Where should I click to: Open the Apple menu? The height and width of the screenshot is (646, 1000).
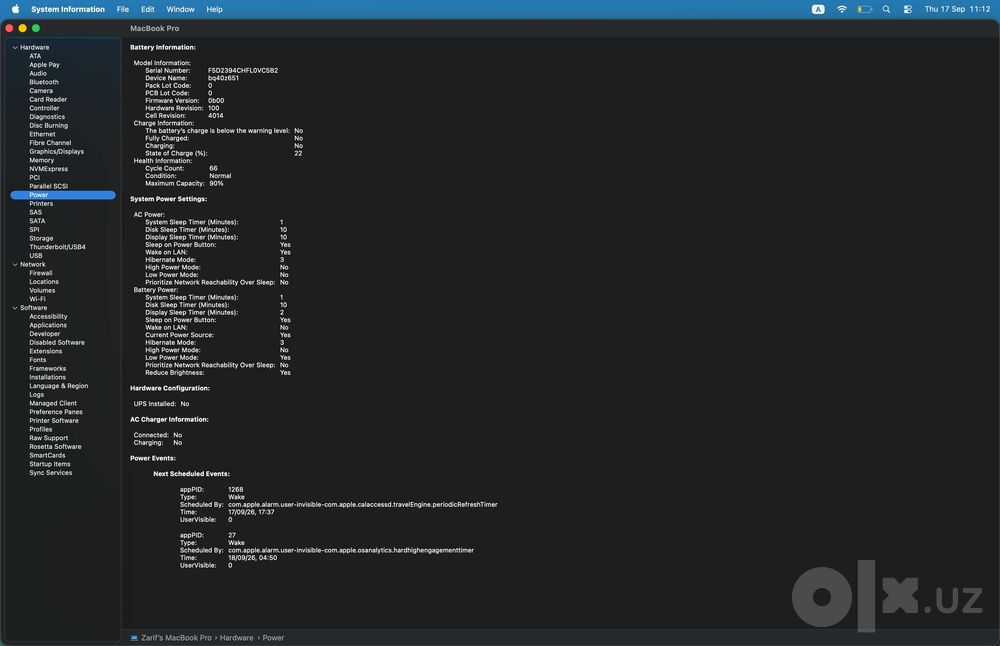pos(15,9)
